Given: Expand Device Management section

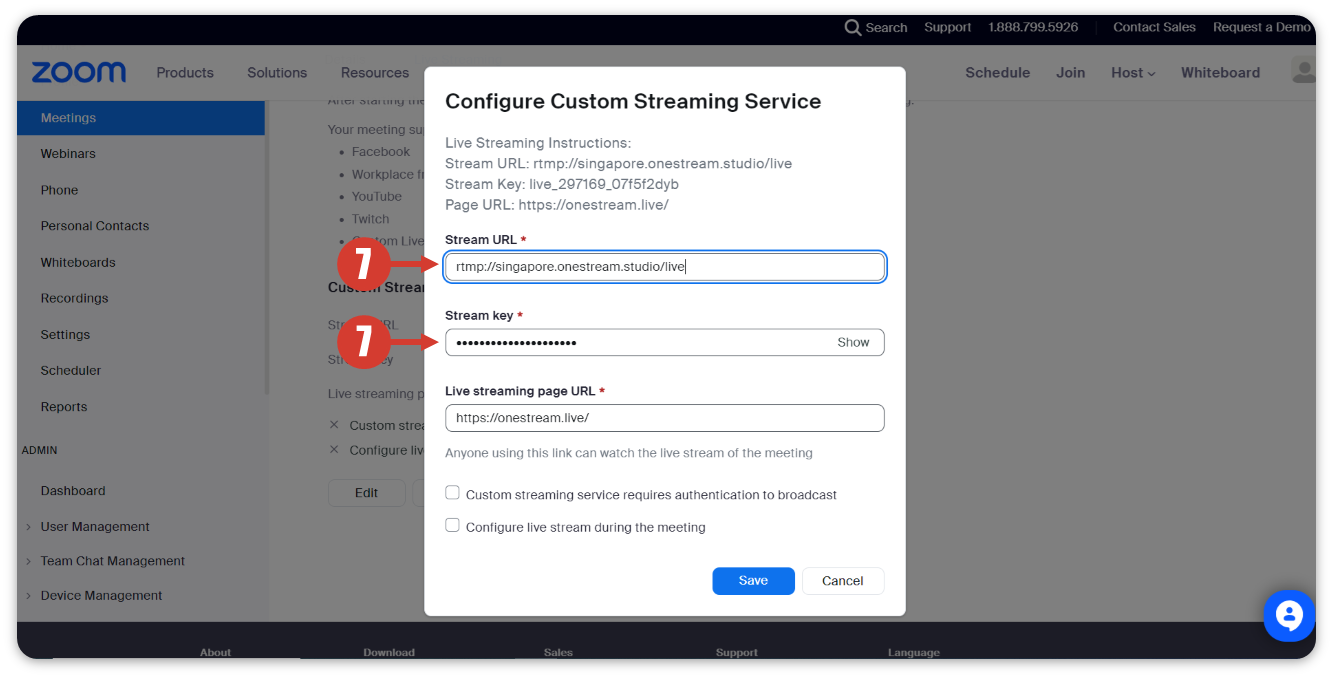Looking at the screenshot, I should click(x=101, y=595).
